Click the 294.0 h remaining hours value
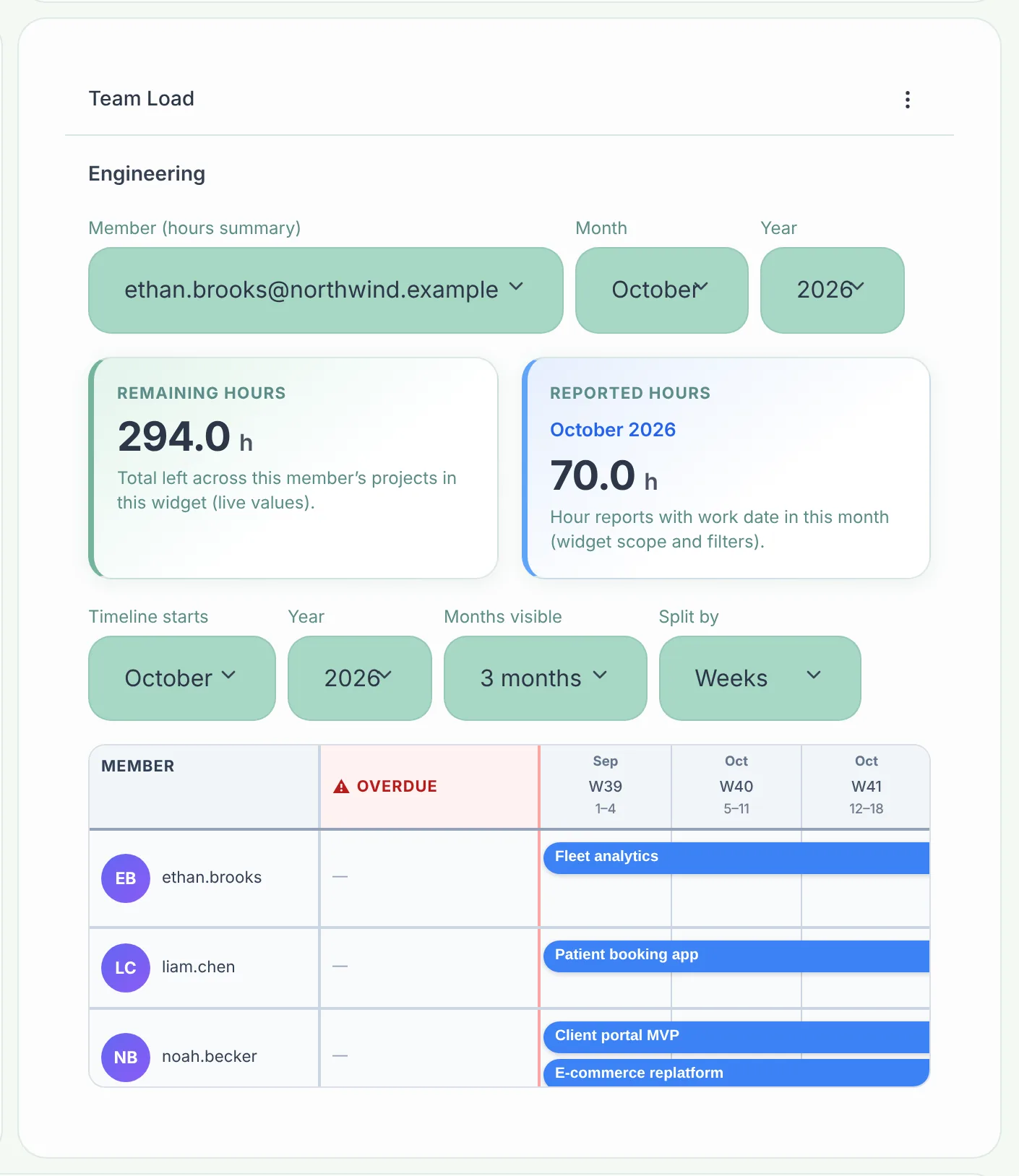 [185, 438]
